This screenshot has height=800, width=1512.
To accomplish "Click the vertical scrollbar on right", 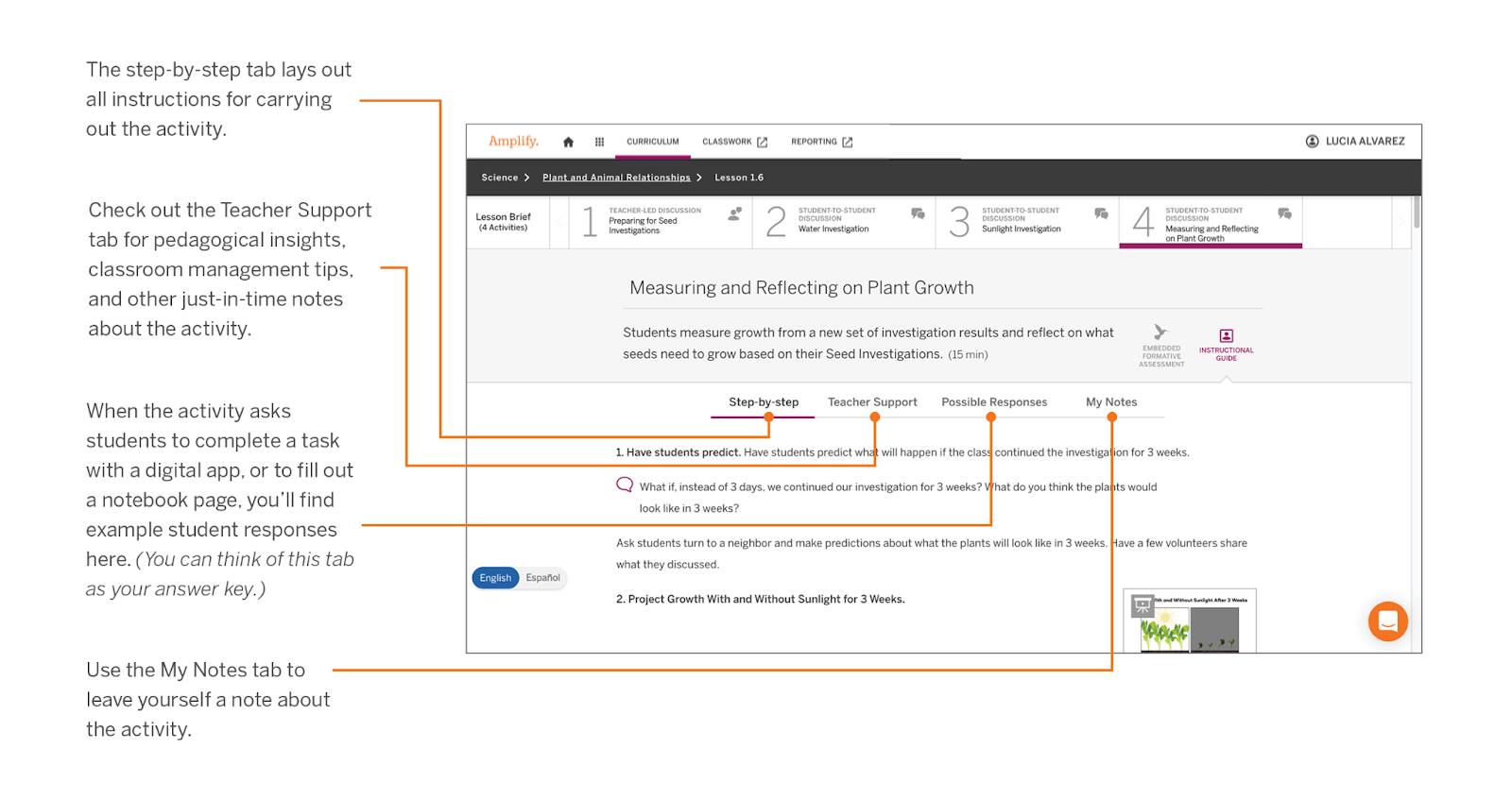I will coord(1417,213).
